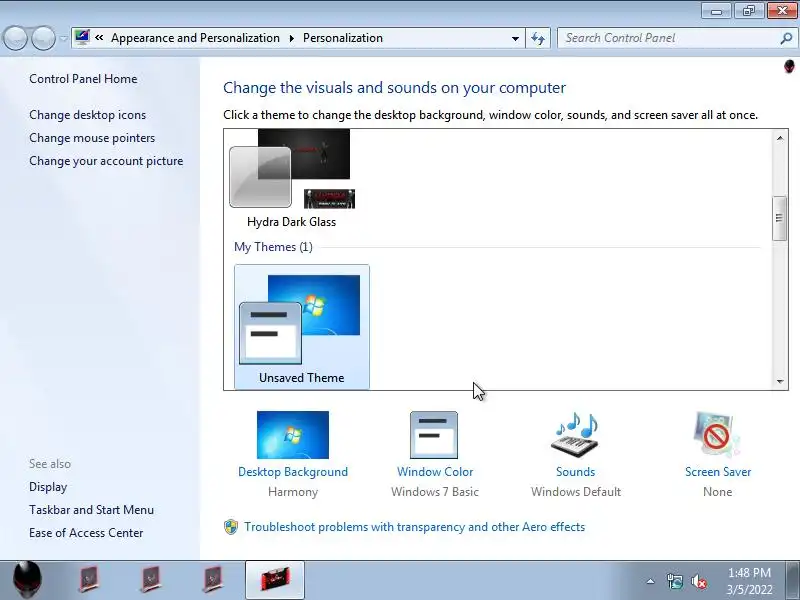Viewport: 800px width, 600px height.
Task: Click the None screen saver label
Action: tap(717, 492)
